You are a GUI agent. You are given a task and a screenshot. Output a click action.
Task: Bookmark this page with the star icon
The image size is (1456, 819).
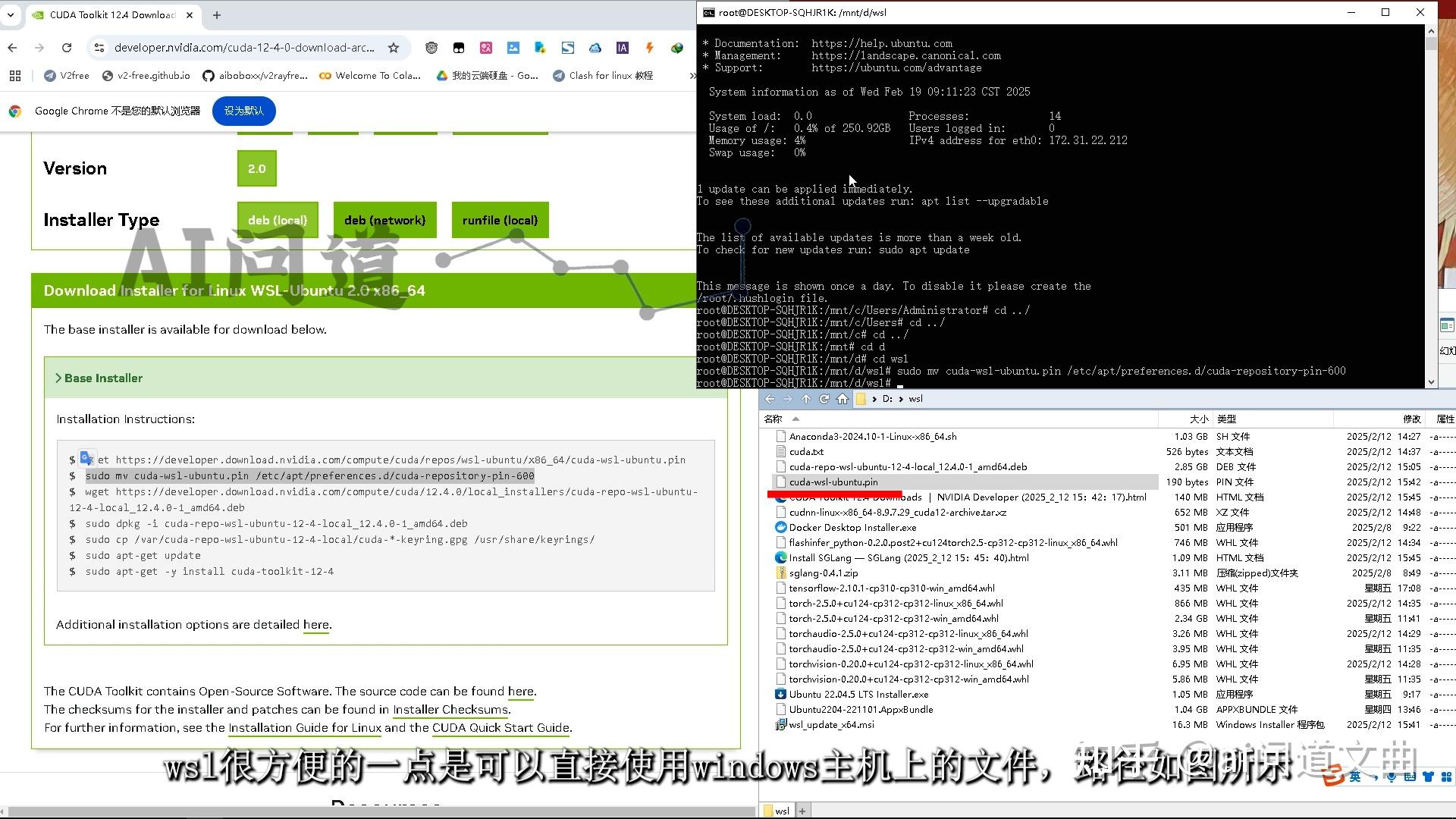pyautogui.click(x=393, y=48)
